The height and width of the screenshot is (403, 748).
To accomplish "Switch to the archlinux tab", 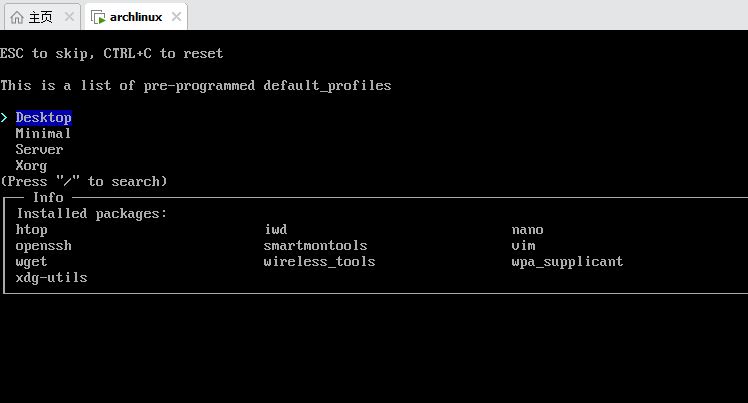I will click(x=136, y=17).
